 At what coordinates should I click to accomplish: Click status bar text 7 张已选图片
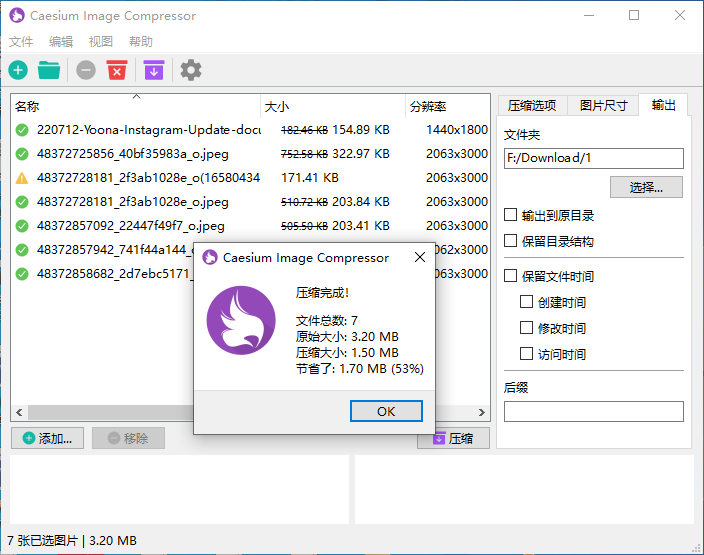43,540
